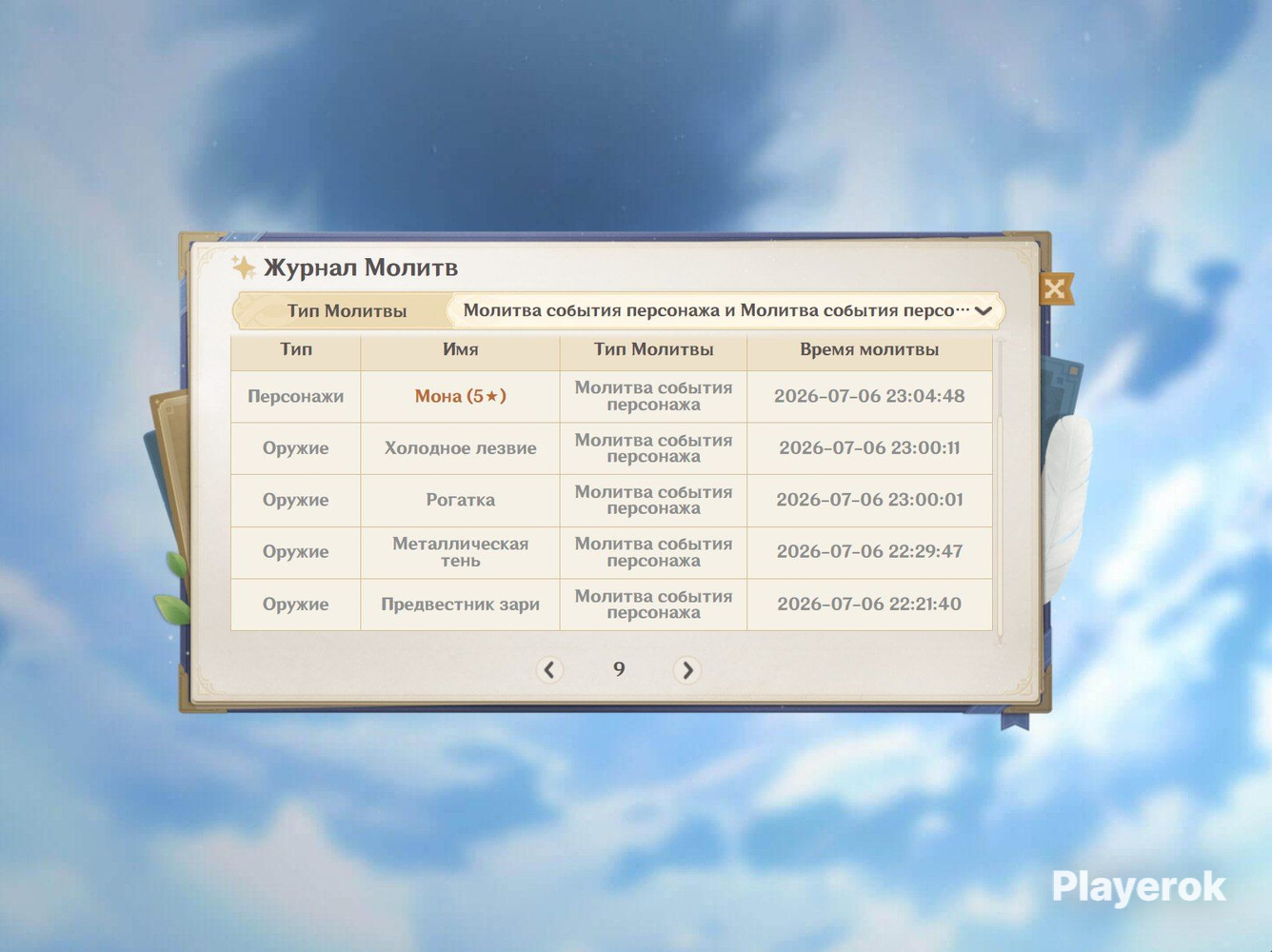This screenshot has width=1272, height=952.
Task: Click the page number 9 indicator
Action: 619,669
